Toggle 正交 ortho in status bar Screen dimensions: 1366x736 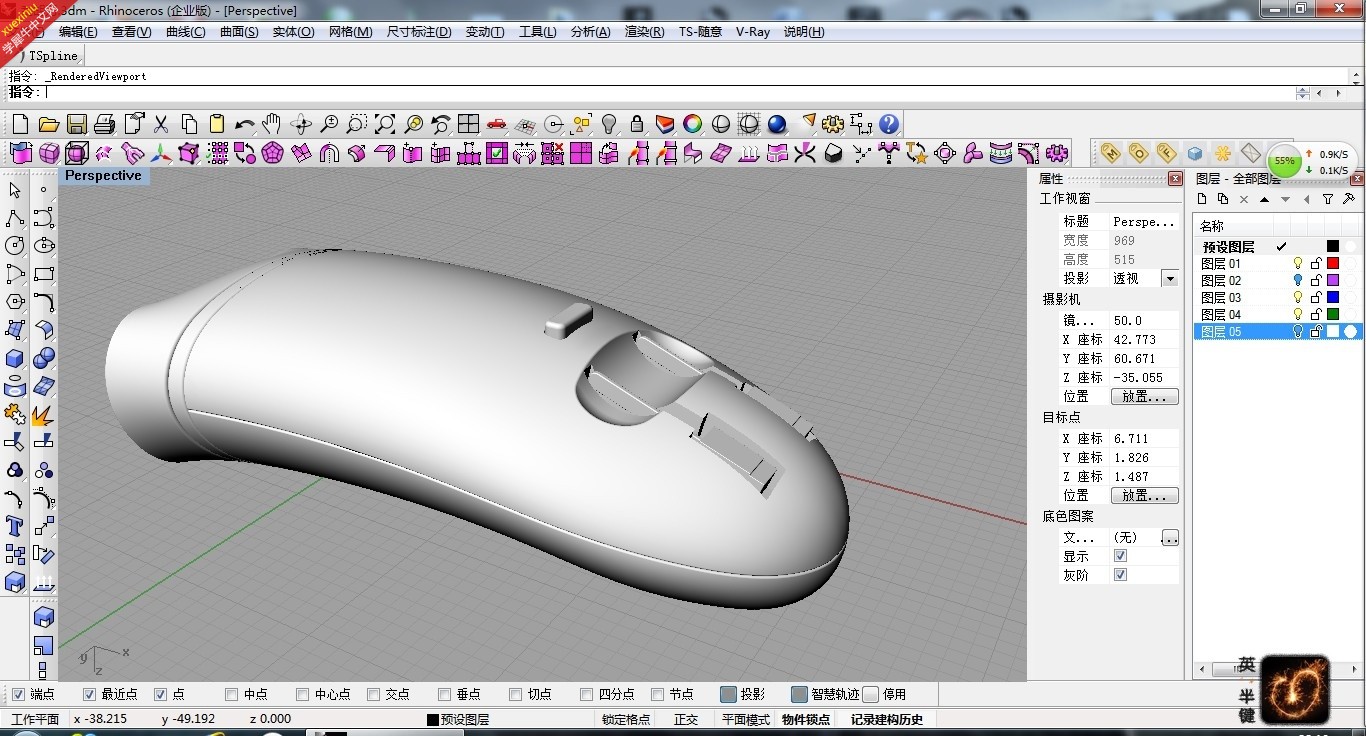tap(686, 719)
